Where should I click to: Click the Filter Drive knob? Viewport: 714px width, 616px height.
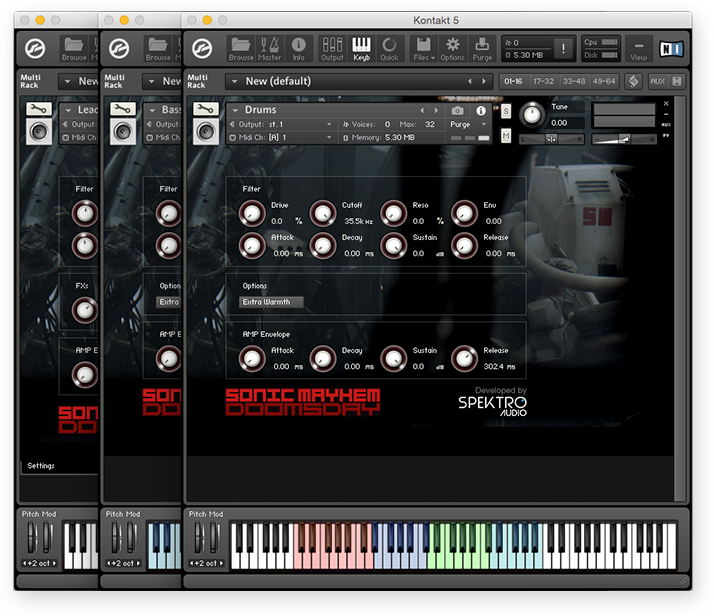252,213
